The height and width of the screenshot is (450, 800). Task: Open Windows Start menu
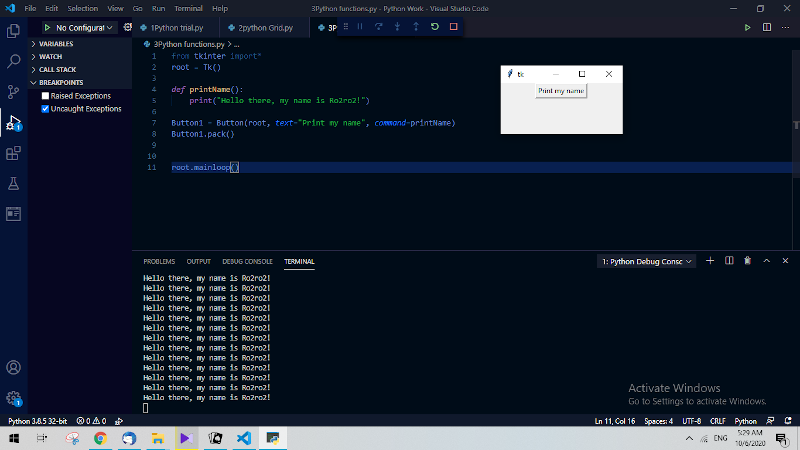[x=14, y=438]
